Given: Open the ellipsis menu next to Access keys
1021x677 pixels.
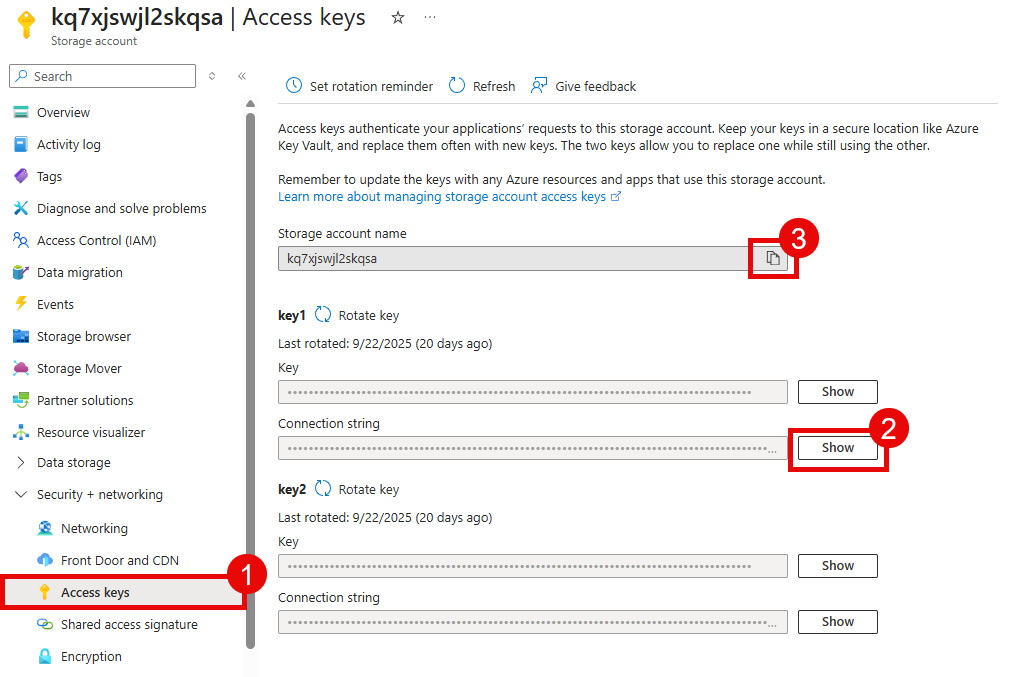Looking at the screenshot, I should (430, 17).
